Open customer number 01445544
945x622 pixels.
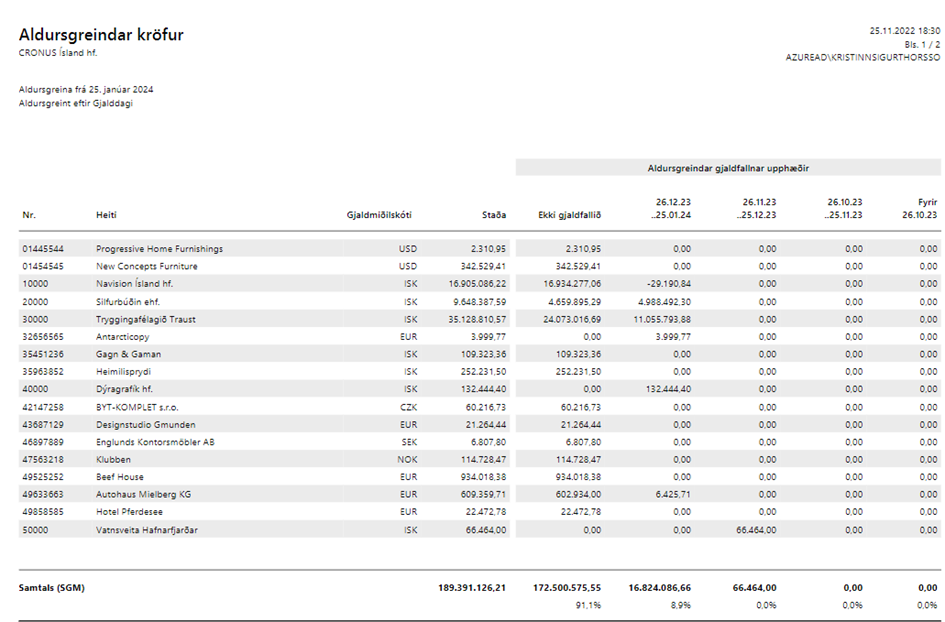pyautogui.click(x=43, y=249)
